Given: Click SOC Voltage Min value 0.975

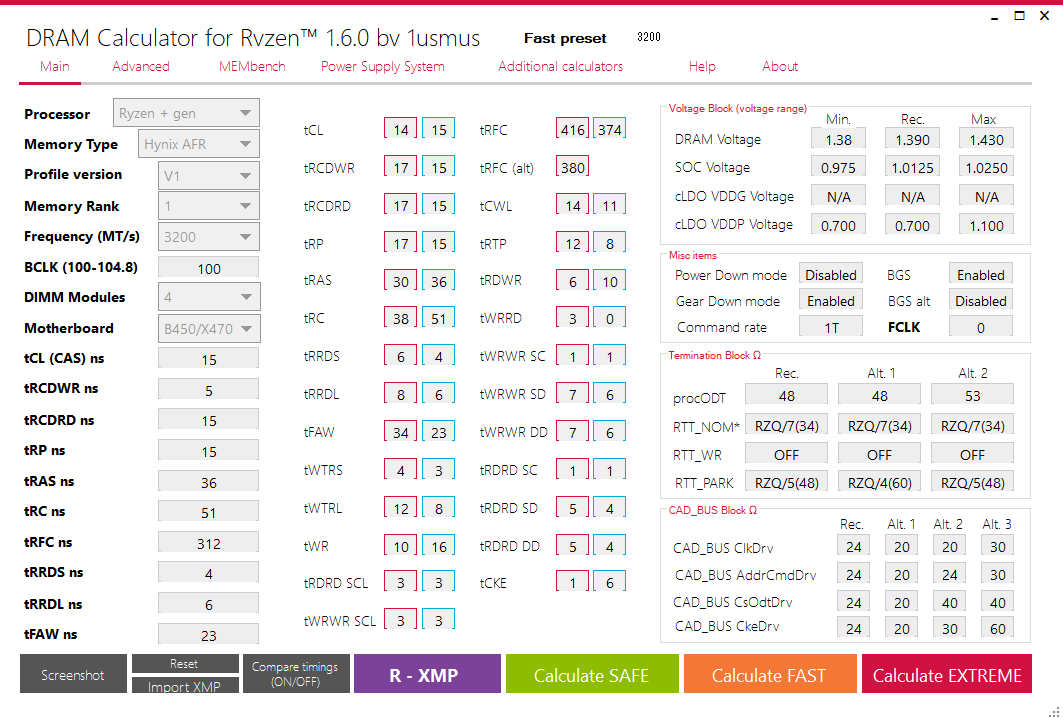Looking at the screenshot, I should (x=838, y=167).
